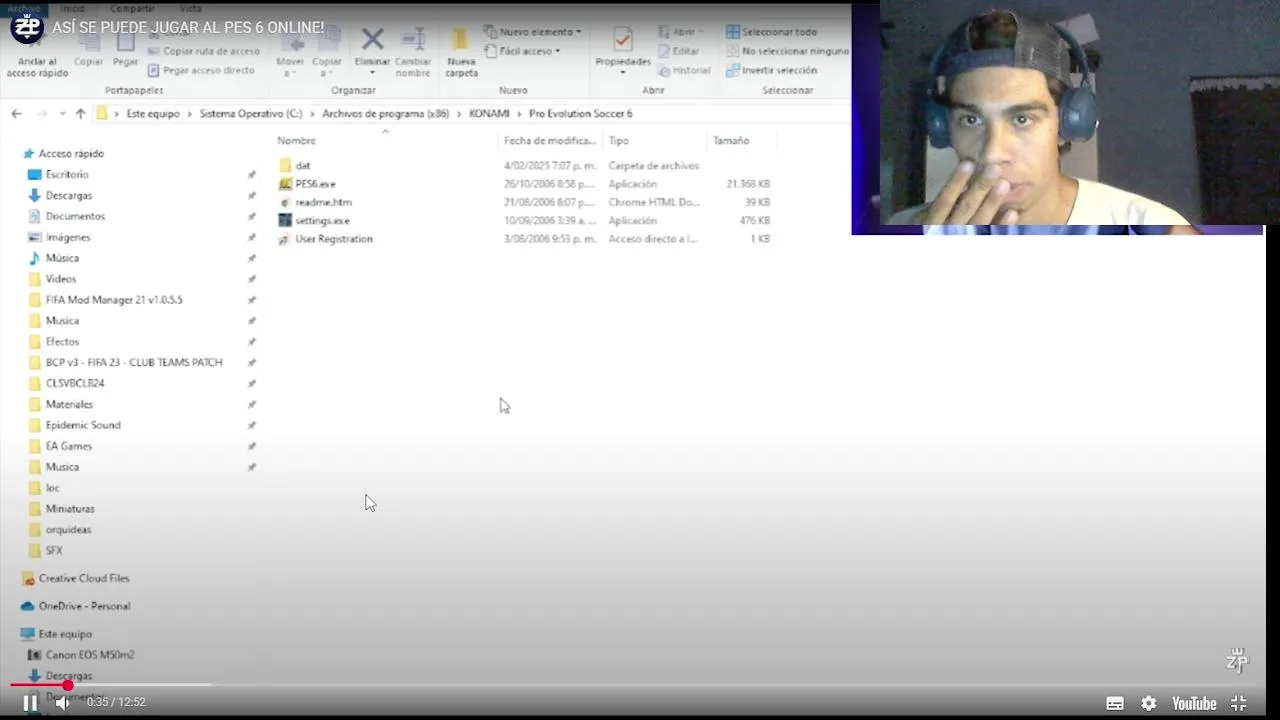Mute the video volume

(62, 703)
